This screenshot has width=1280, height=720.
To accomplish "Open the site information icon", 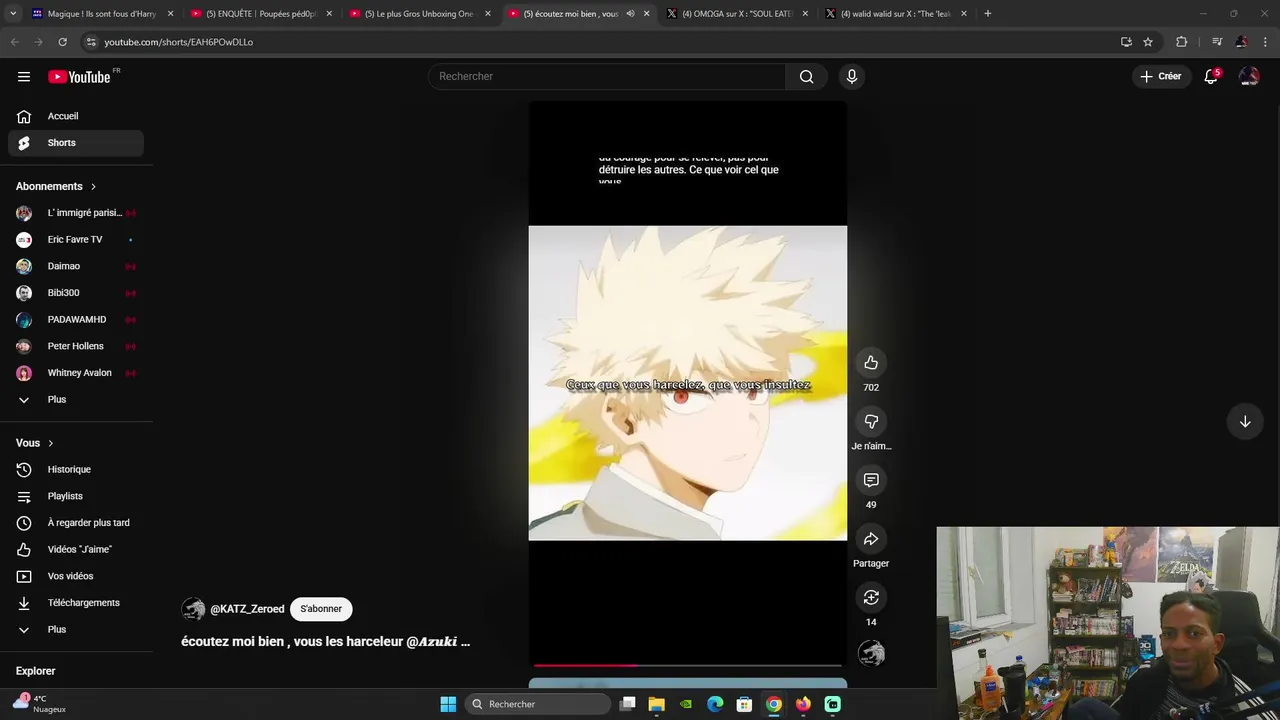I will pyautogui.click(x=91, y=42).
